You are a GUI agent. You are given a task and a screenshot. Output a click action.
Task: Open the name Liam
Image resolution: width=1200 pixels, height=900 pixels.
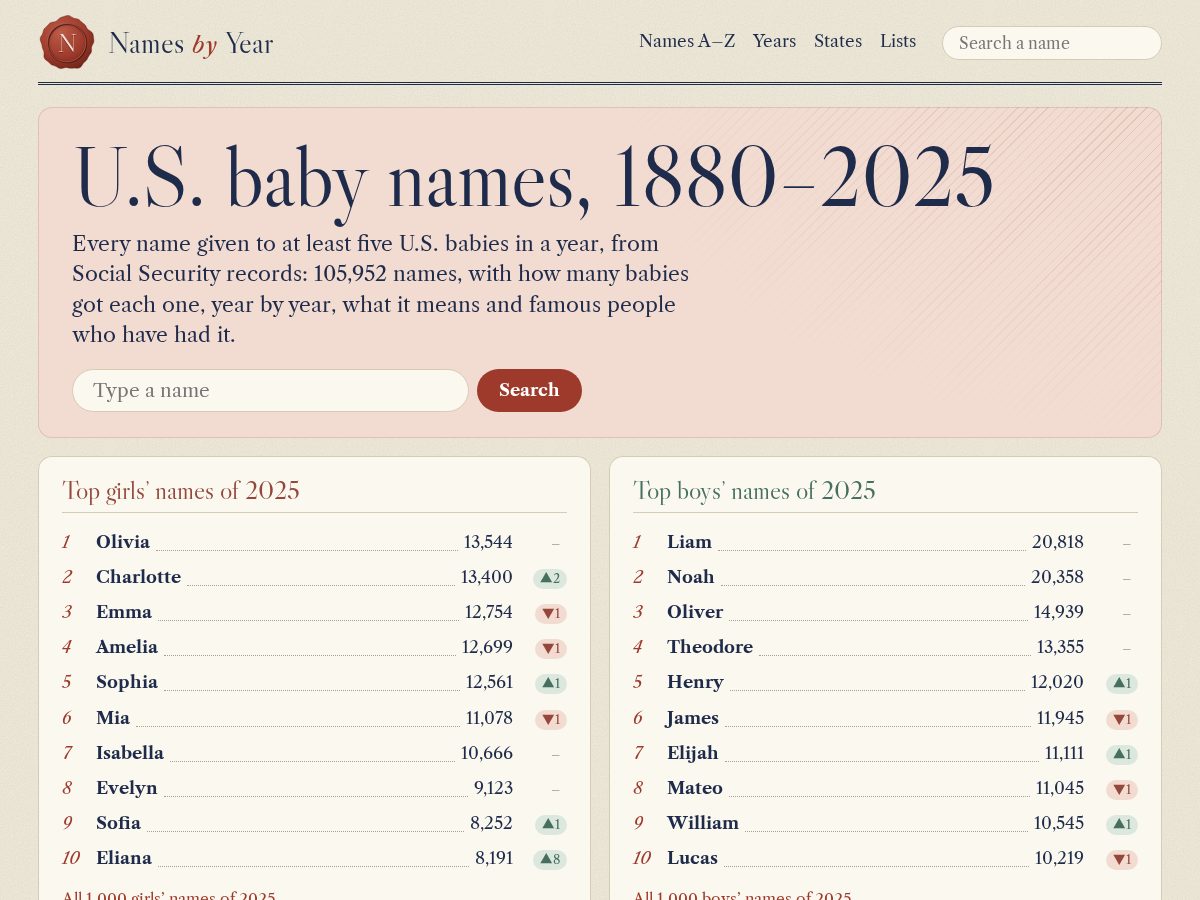click(x=689, y=542)
